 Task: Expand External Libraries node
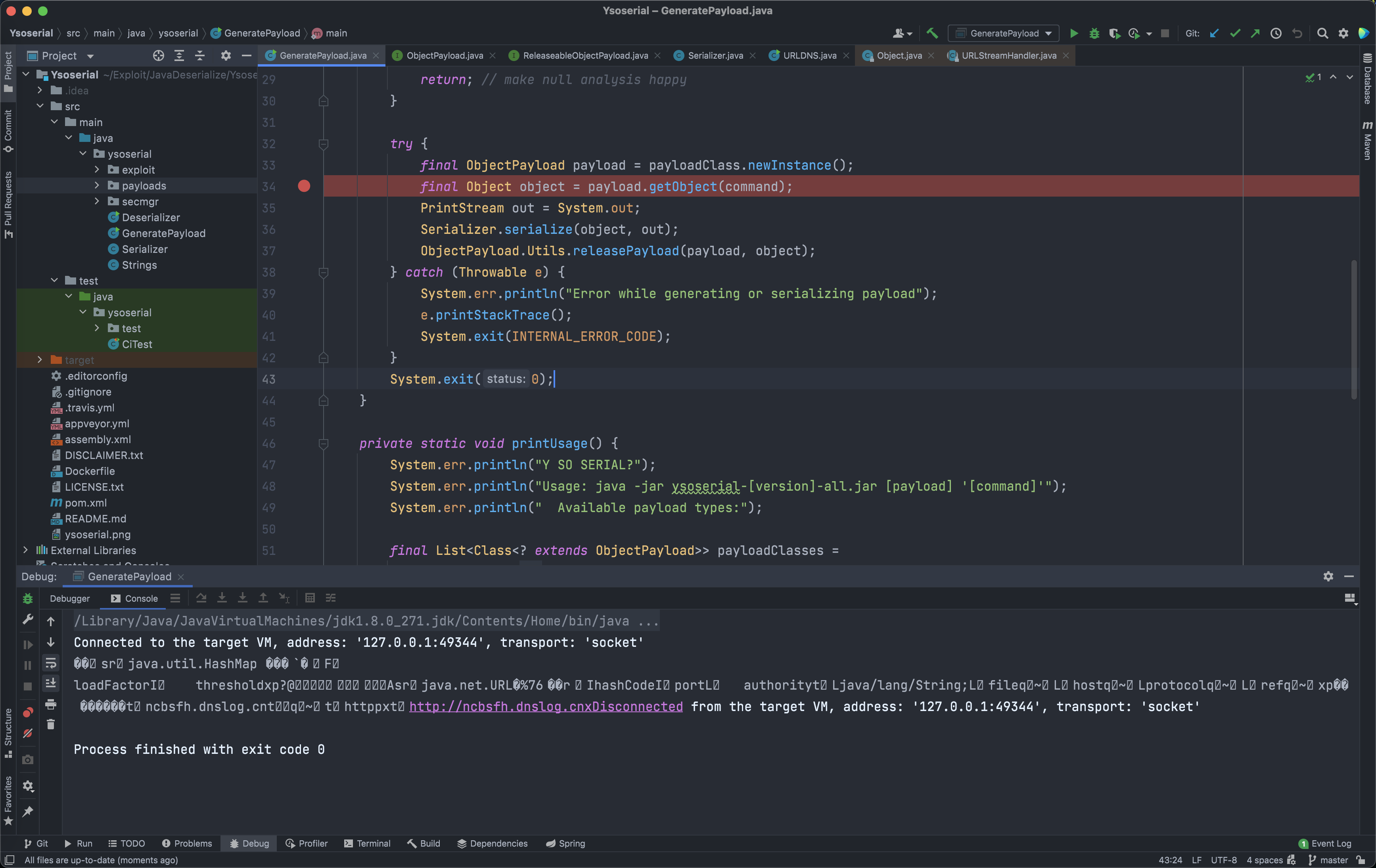25,550
